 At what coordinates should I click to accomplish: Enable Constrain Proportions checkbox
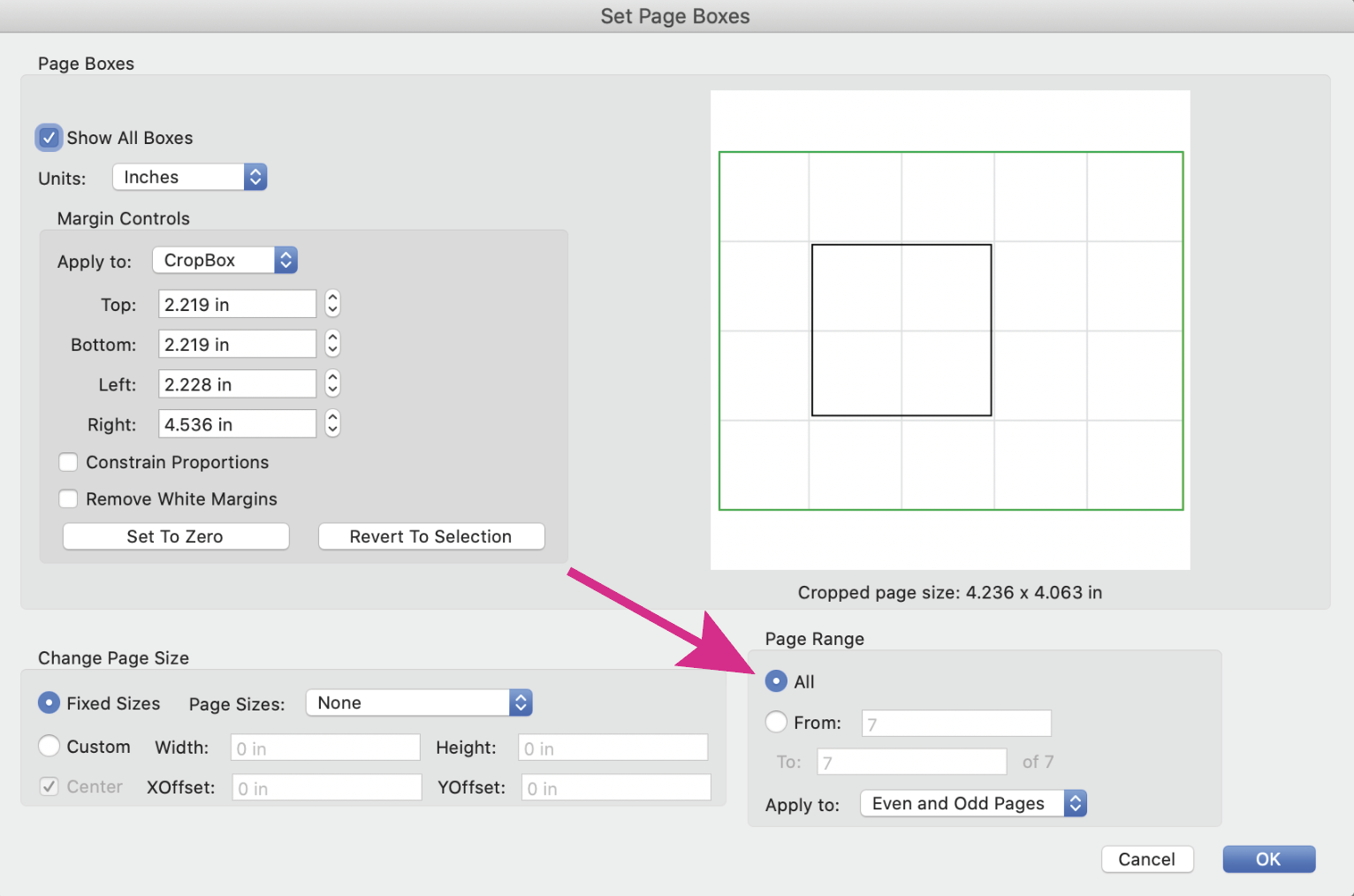coord(68,462)
